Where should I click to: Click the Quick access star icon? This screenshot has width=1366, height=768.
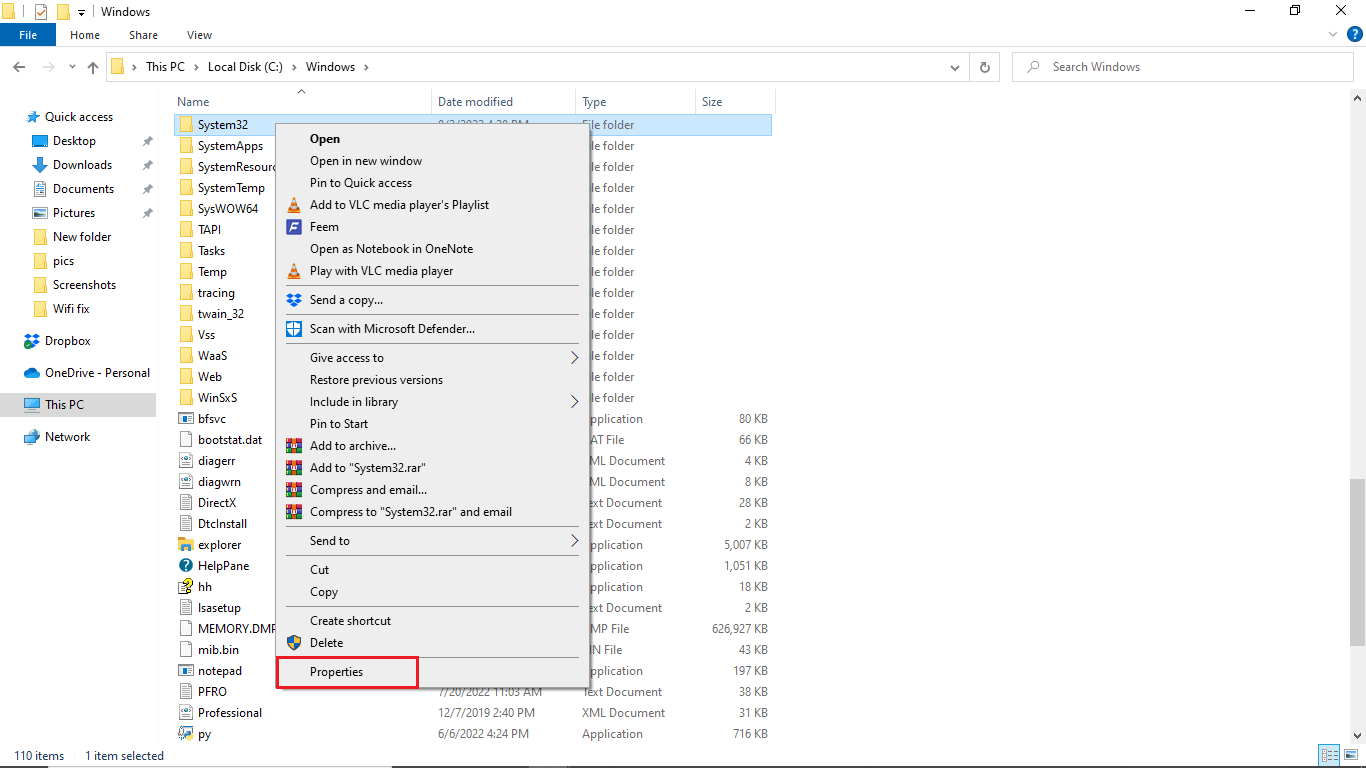click(33, 117)
